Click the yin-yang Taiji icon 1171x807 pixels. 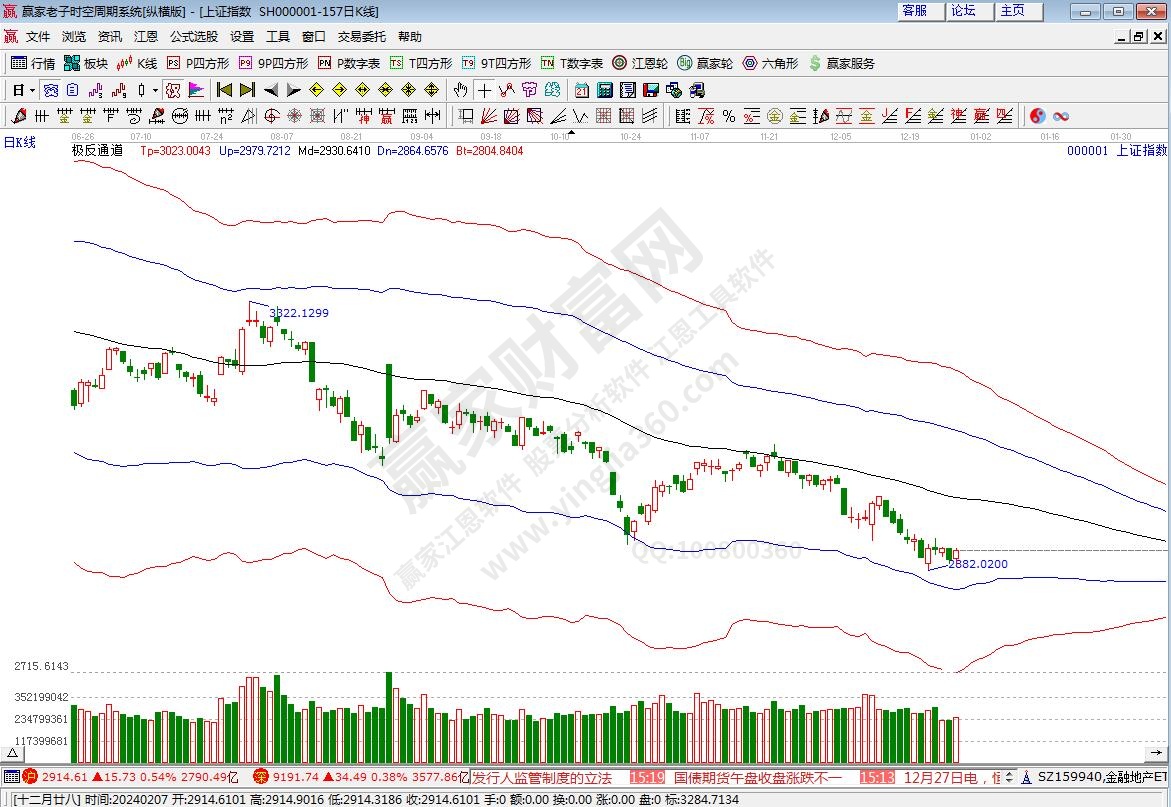1037,116
